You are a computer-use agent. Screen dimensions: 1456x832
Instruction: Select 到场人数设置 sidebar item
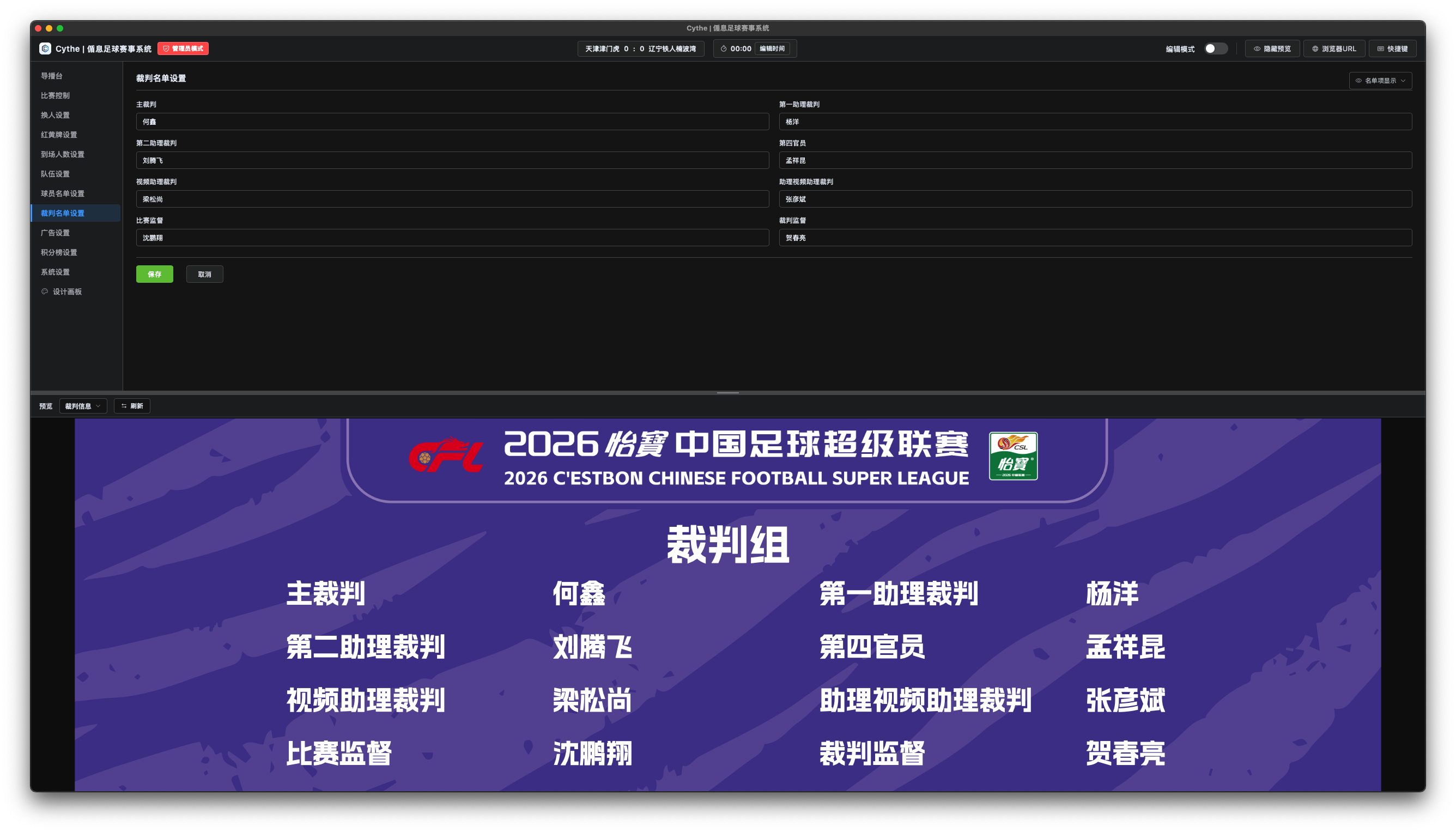click(x=75, y=154)
